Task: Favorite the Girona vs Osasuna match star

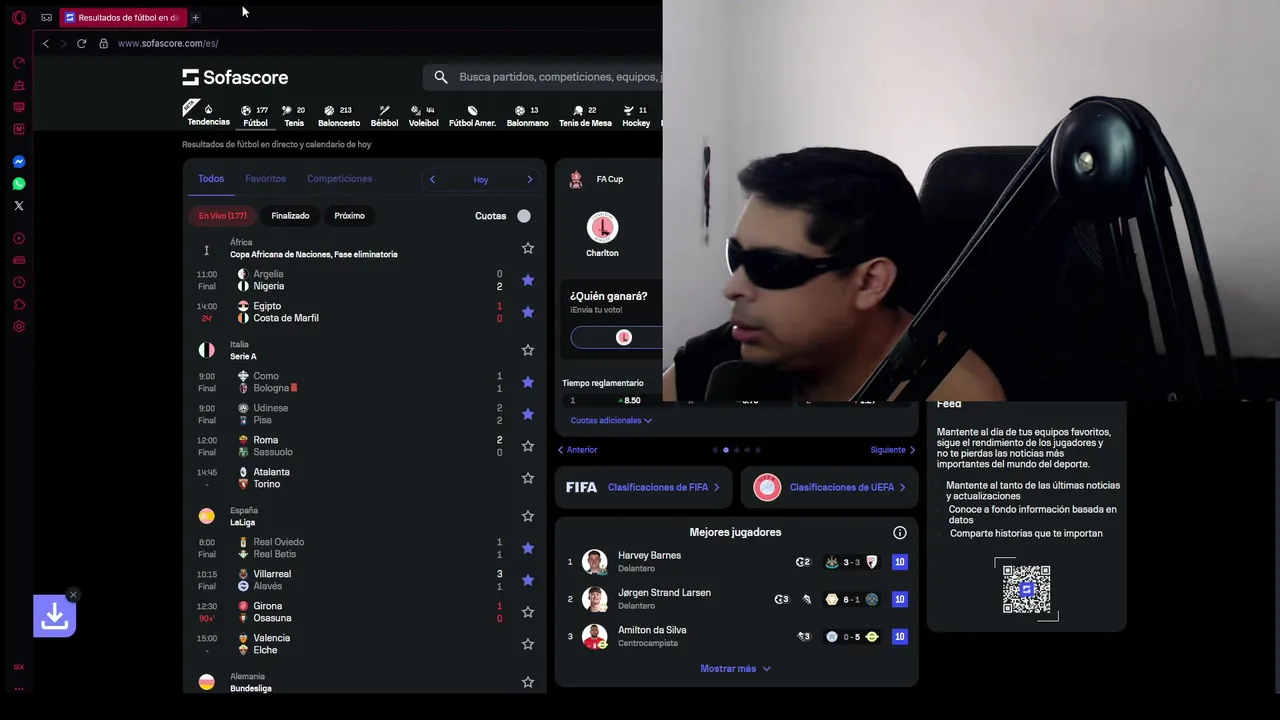Action: (528, 612)
